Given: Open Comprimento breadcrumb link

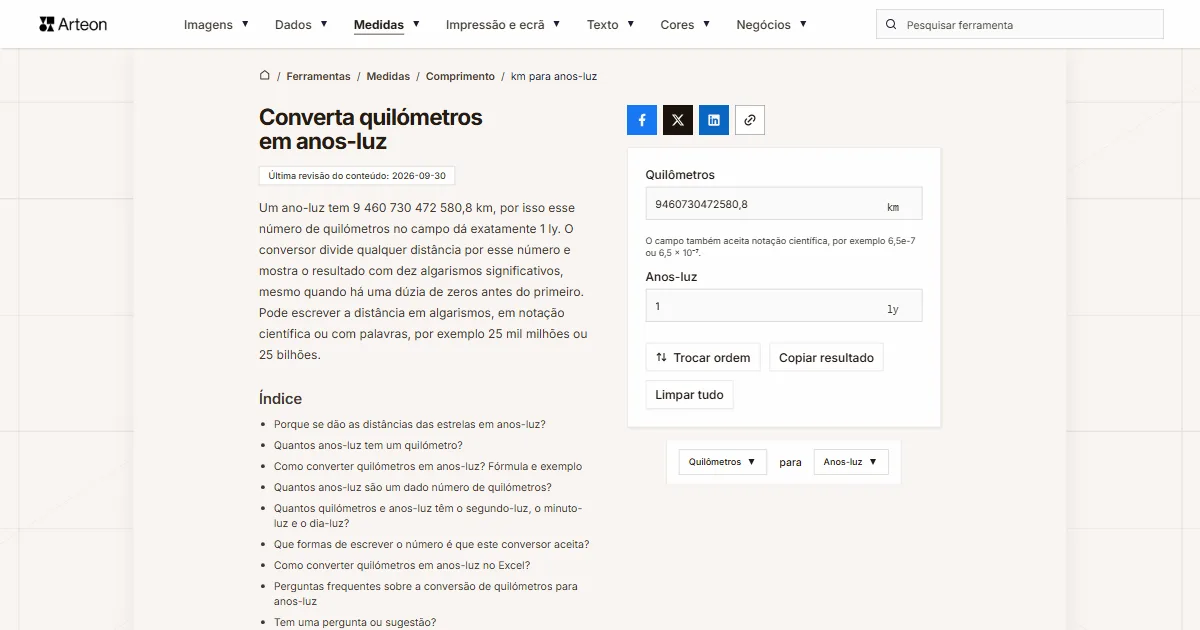Looking at the screenshot, I should point(460,76).
